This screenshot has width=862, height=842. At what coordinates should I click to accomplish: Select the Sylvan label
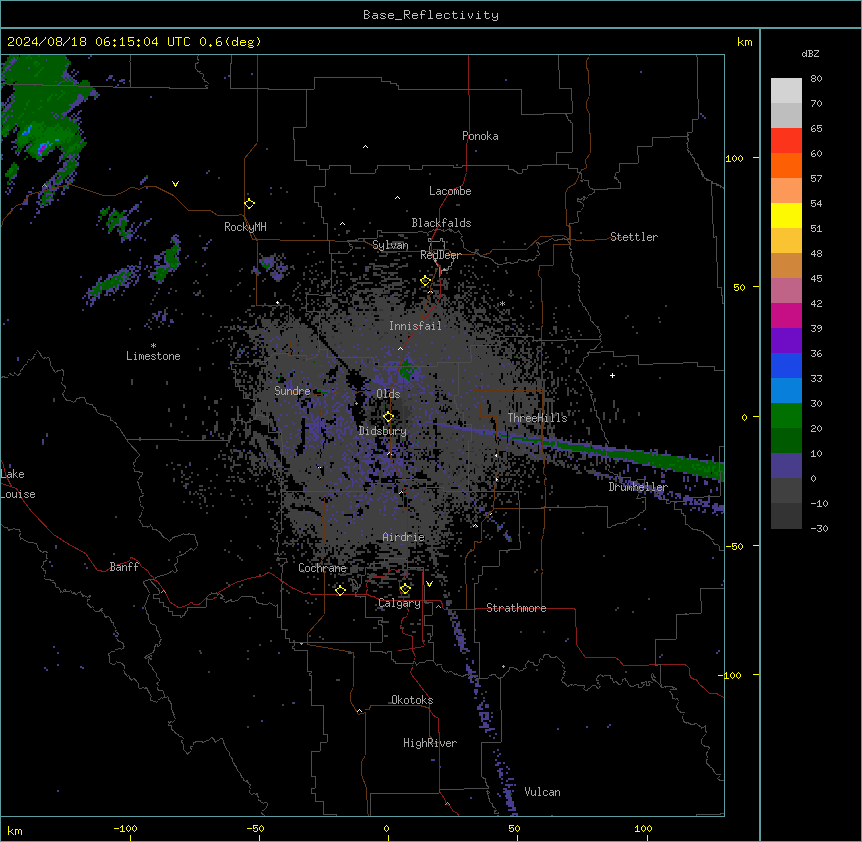[x=390, y=245]
